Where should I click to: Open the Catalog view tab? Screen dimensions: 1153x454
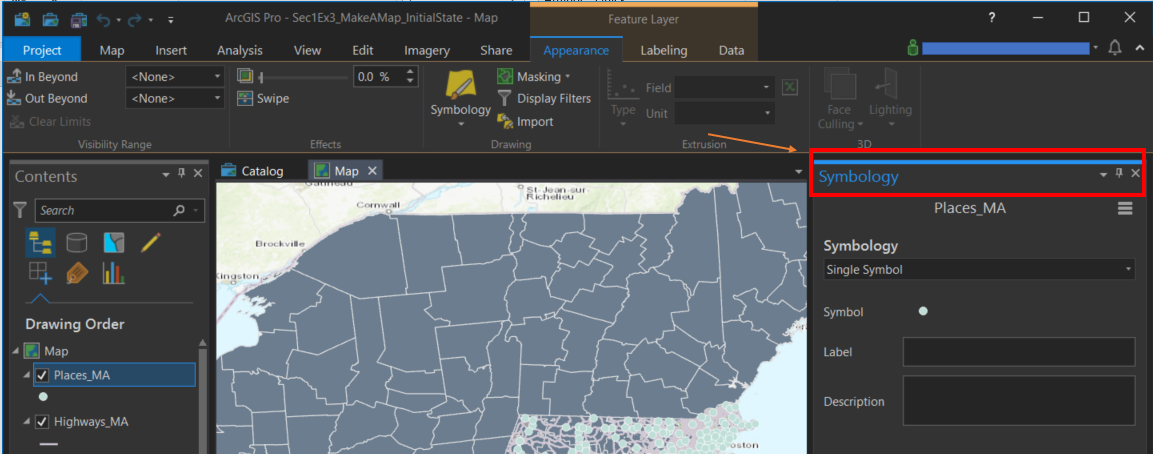coord(252,171)
